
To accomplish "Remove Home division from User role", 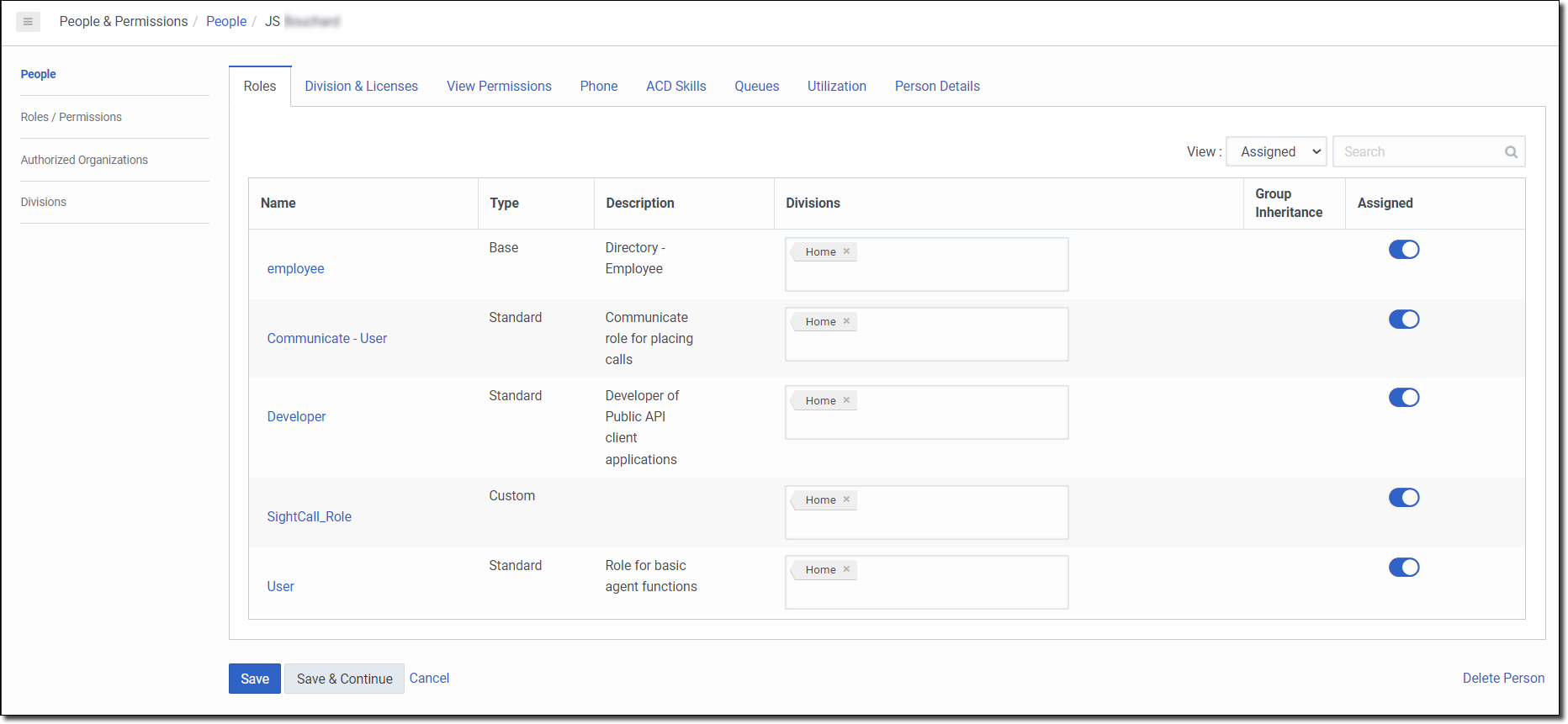I will click(x=846, y=569).
